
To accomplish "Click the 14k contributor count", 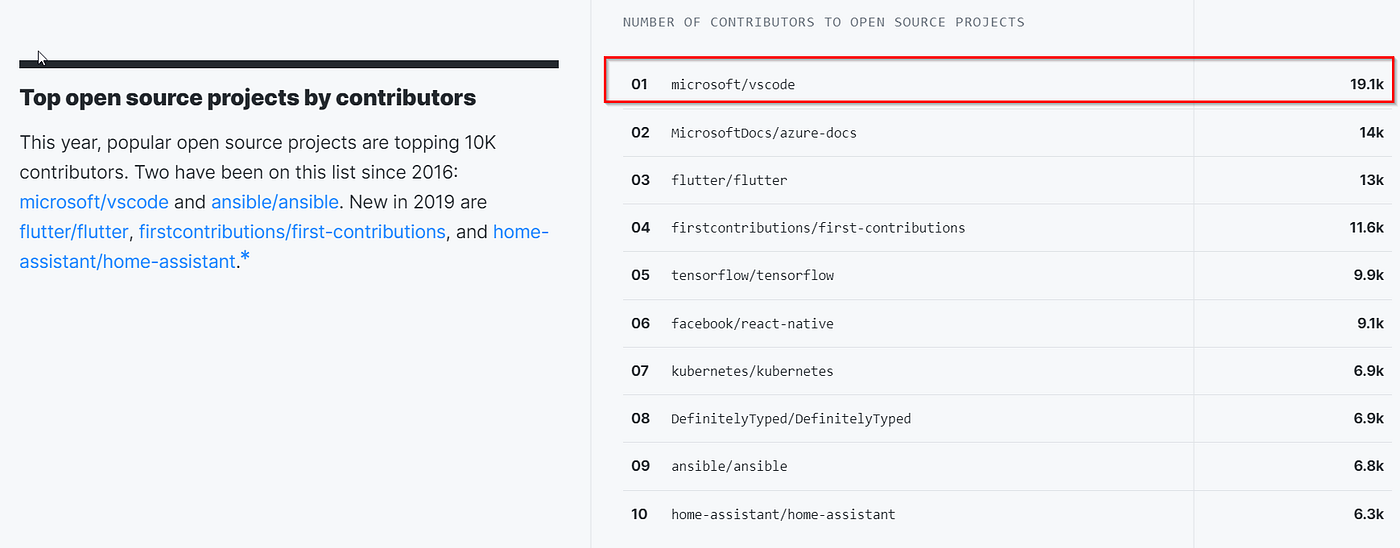I will coord(1371,133).
